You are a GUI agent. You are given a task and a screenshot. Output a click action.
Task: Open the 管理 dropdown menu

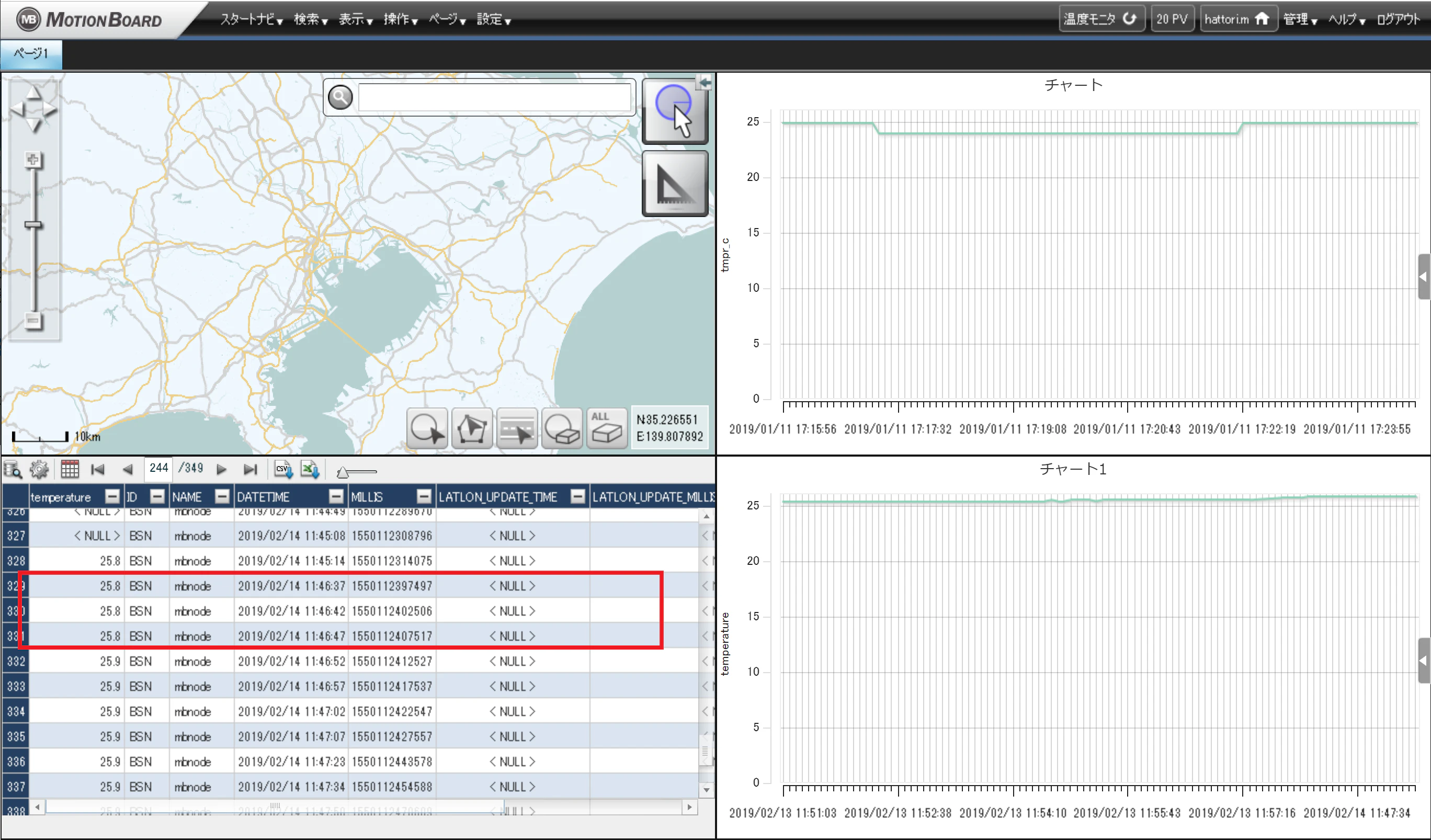point(1300,19)
